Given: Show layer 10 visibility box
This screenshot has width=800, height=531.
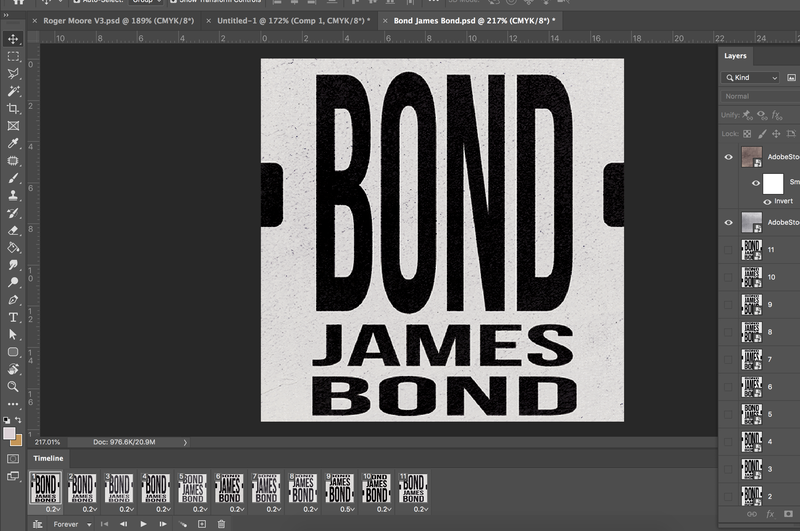Looking at the screenshot, I should click(x=728, y=277).
